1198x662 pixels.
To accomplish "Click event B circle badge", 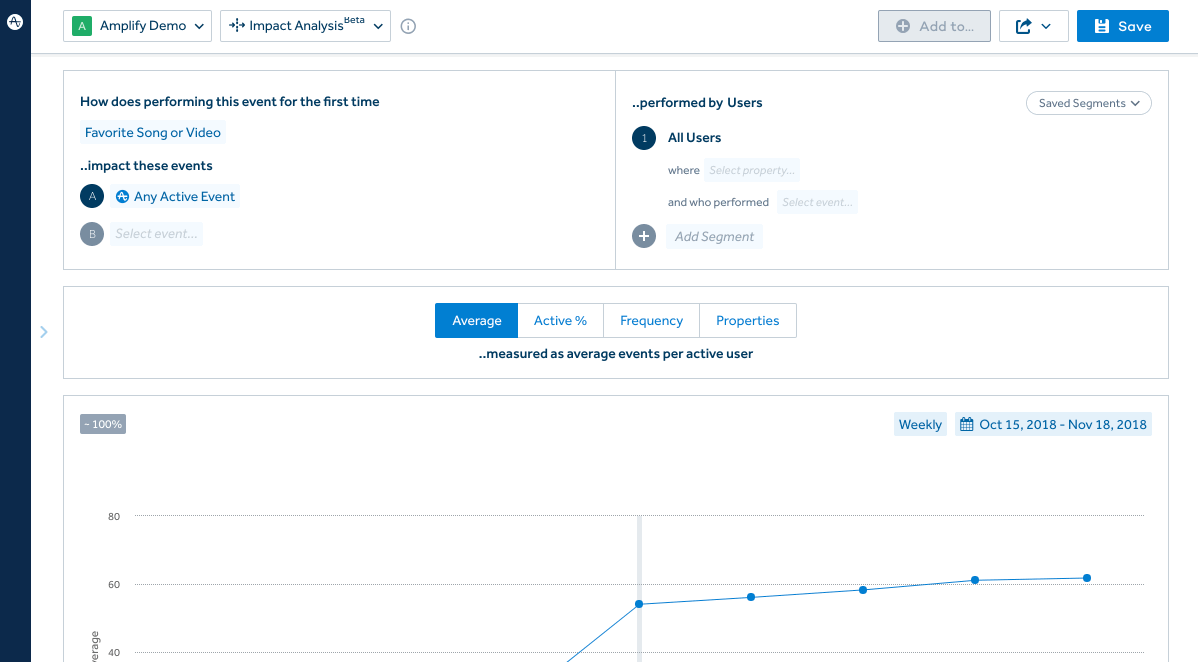I will coord(92,234).
